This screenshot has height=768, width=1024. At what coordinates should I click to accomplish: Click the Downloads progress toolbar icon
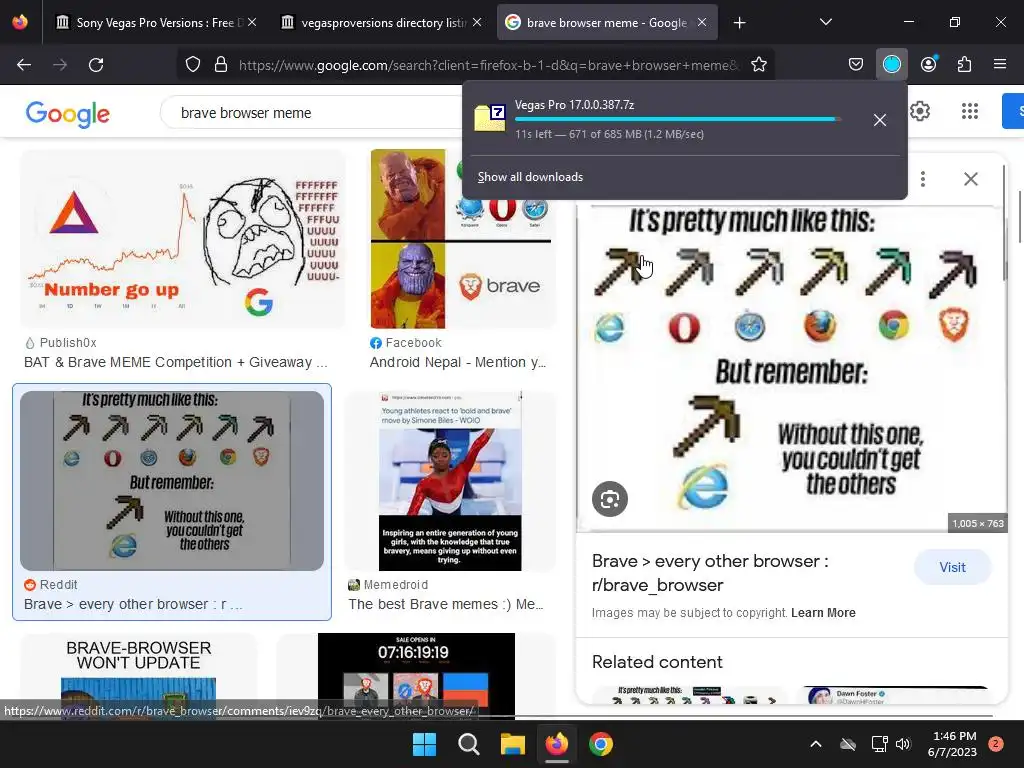pyautogui.click(x=891, y=65)
